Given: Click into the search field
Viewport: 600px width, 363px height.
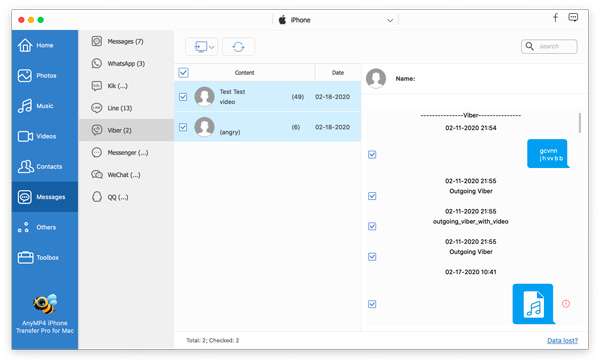Looking at the screenshot, I should (x=549, y=46).
